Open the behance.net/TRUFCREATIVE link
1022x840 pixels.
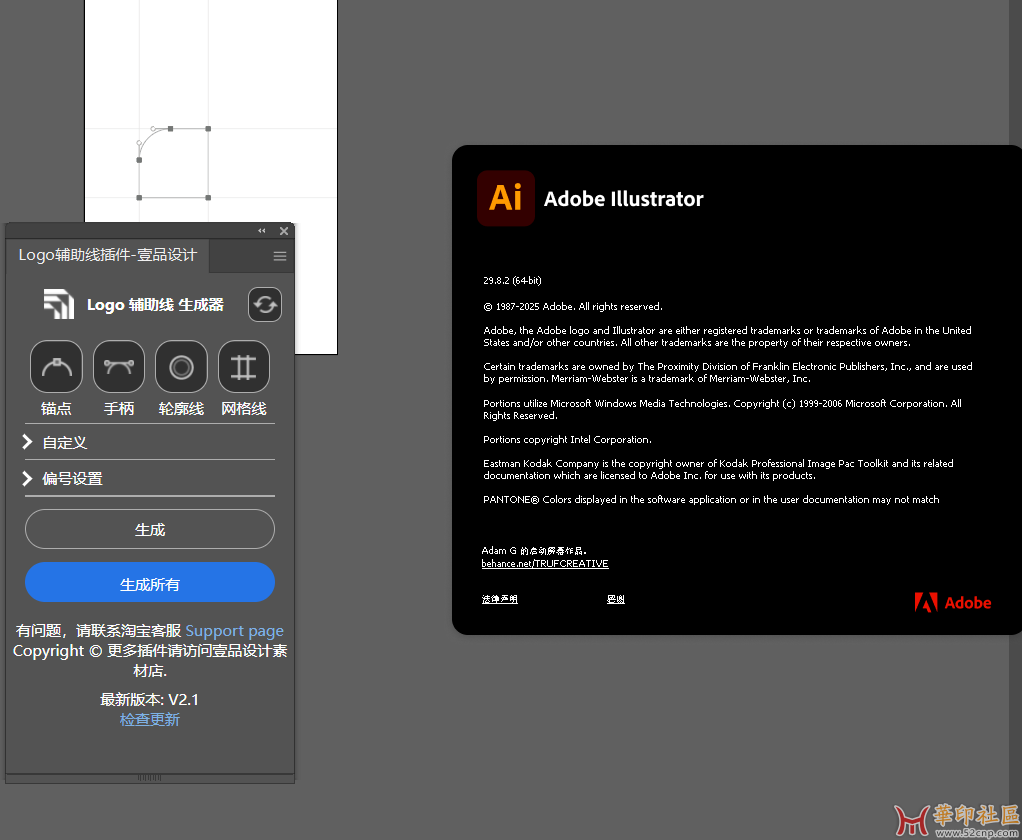545,564
